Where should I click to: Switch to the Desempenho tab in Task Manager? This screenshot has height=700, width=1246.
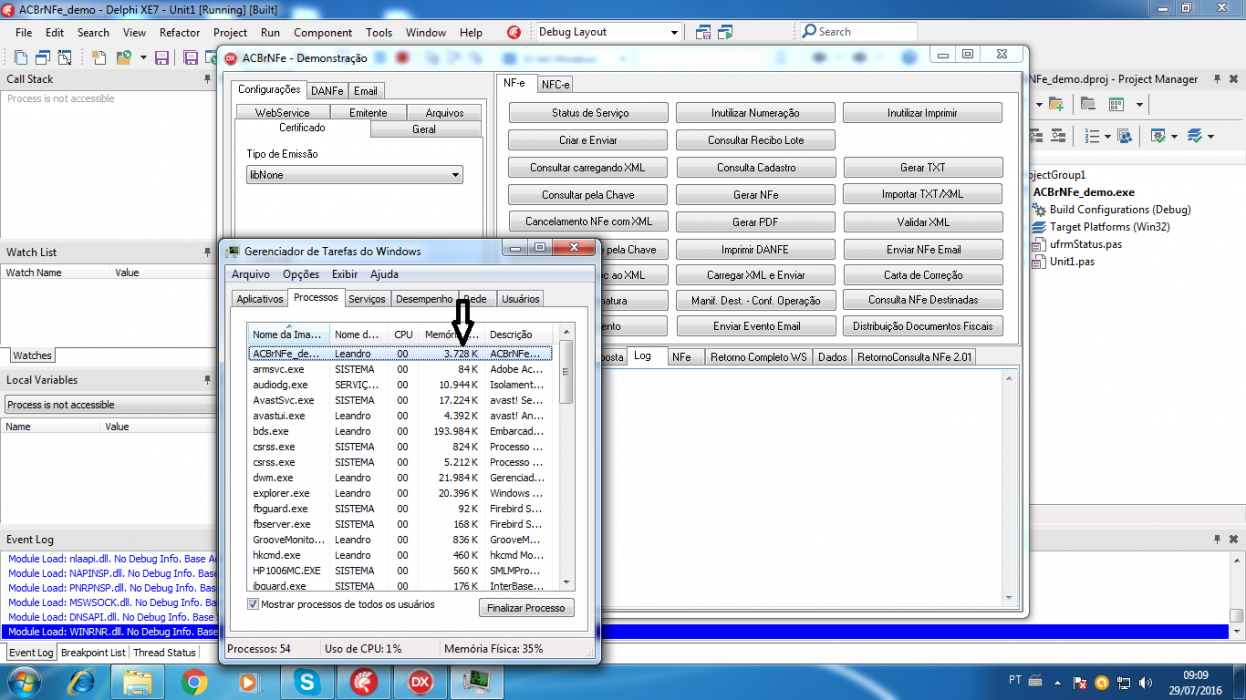click(424, 299)
